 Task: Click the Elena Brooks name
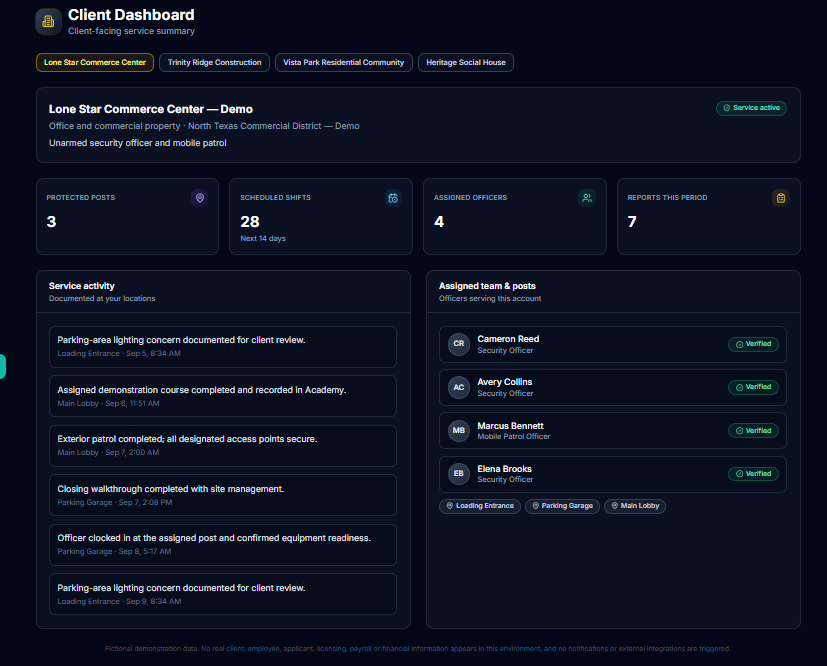504,469
